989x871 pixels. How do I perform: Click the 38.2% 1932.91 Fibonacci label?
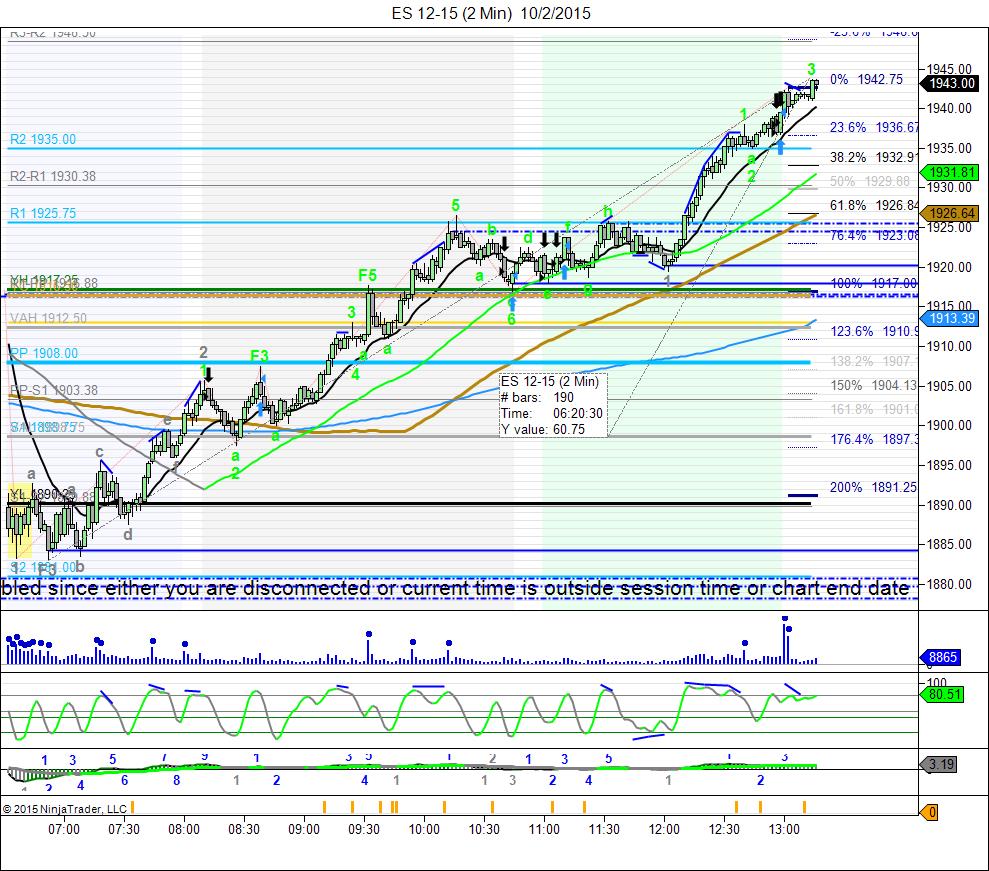click(x=874, y=157)
